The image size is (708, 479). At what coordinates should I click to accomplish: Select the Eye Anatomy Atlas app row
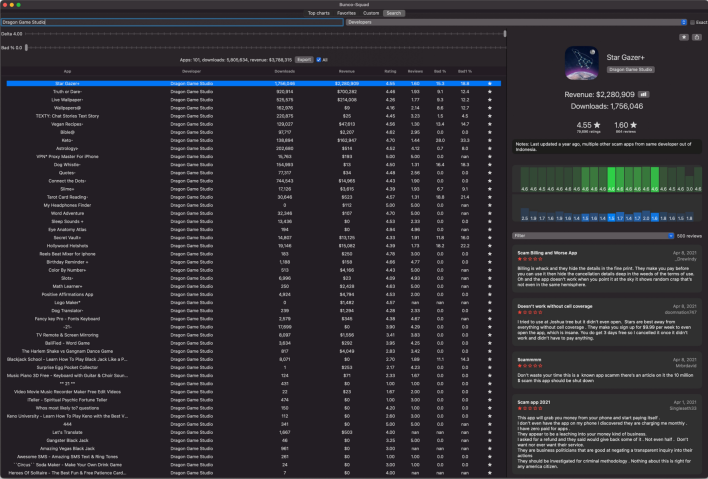(x=253, y=230)
